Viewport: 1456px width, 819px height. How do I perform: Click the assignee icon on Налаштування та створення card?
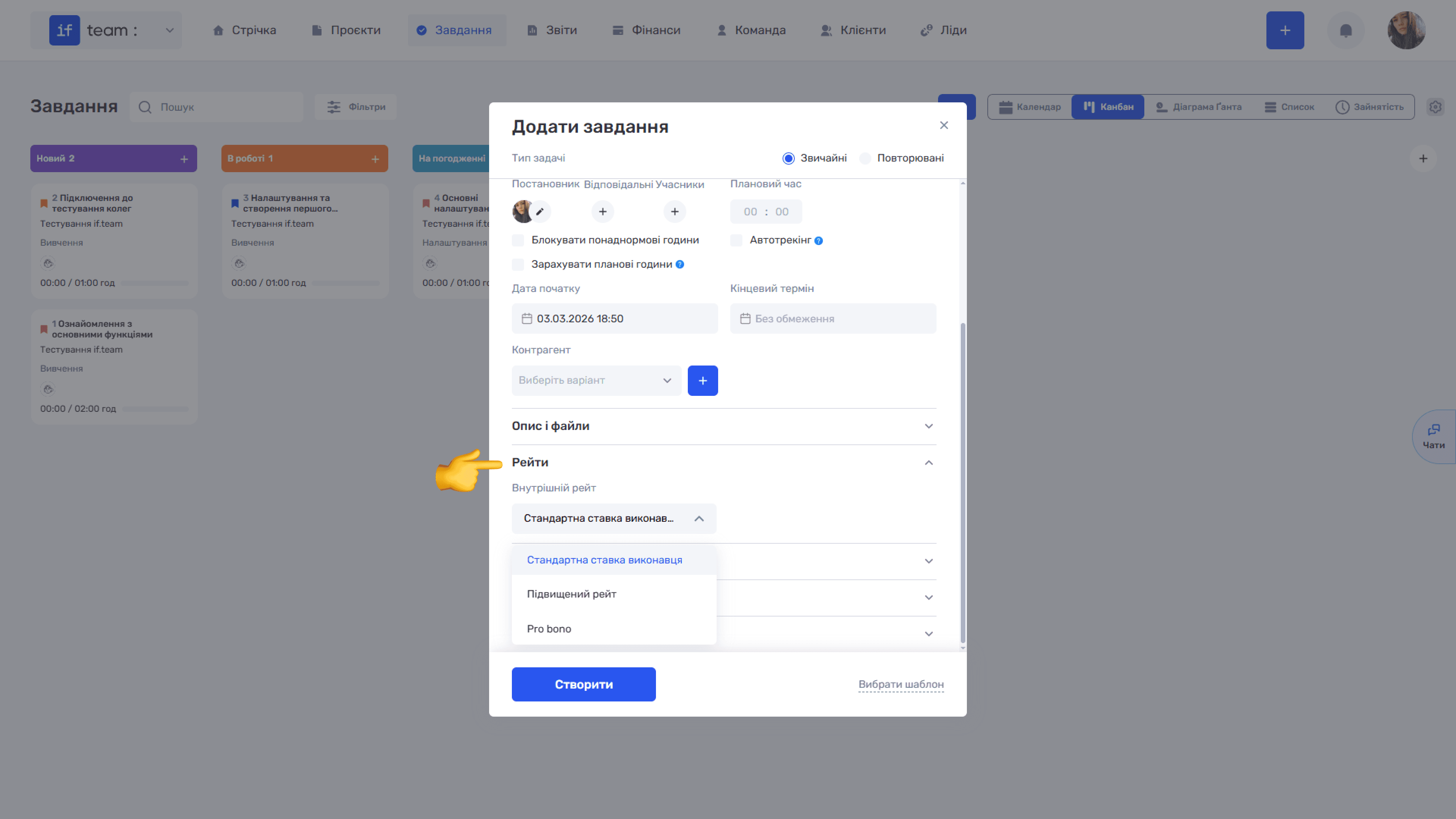click(239, 264)
